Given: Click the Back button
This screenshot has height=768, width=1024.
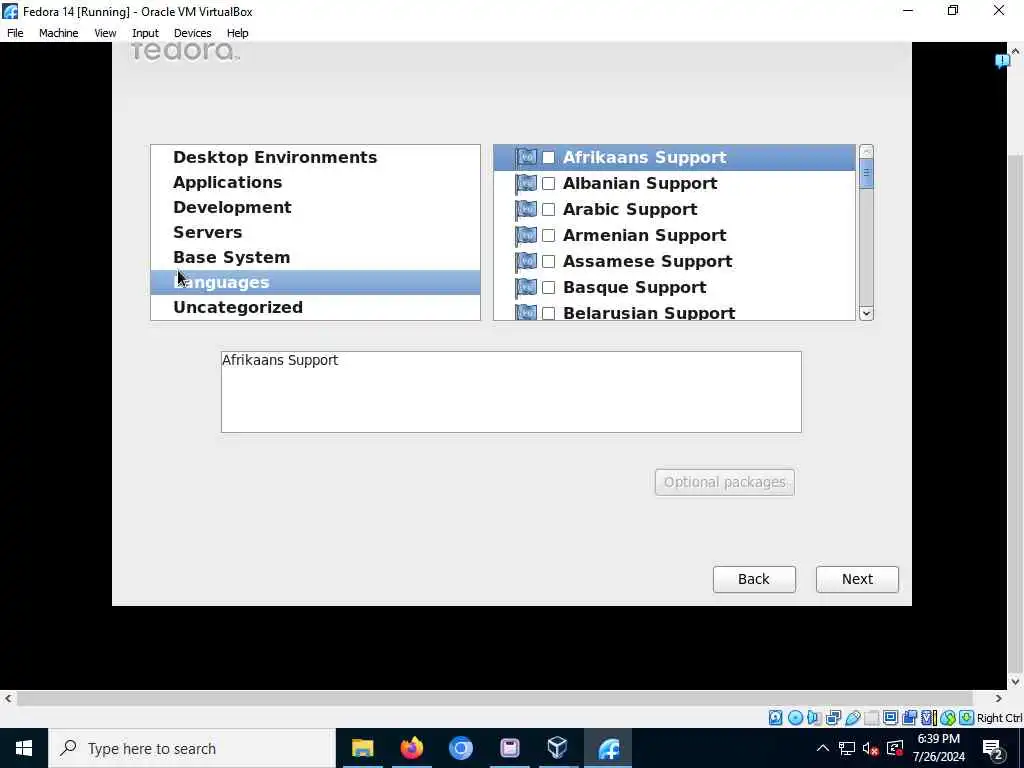Looking at the screenshot, I should 754,579.
